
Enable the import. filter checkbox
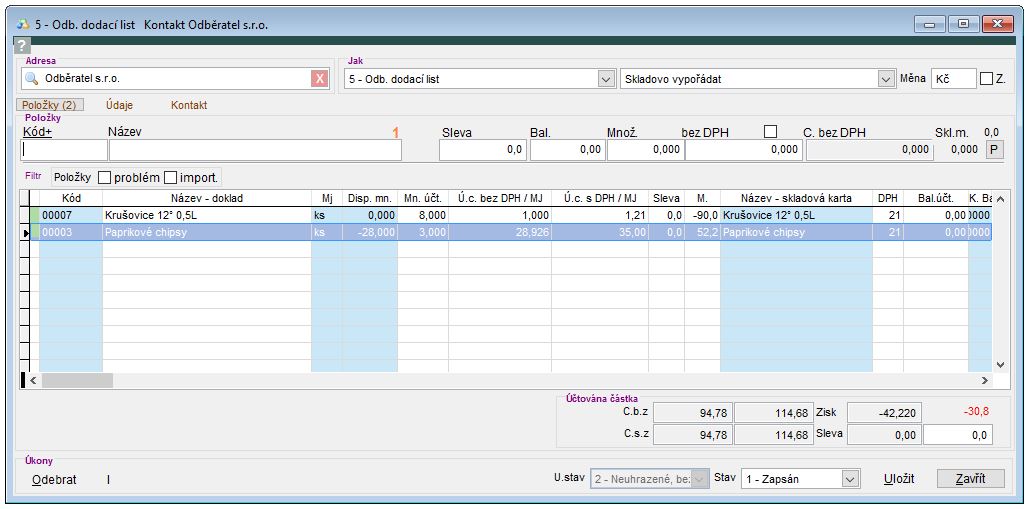tap(170, 177)
